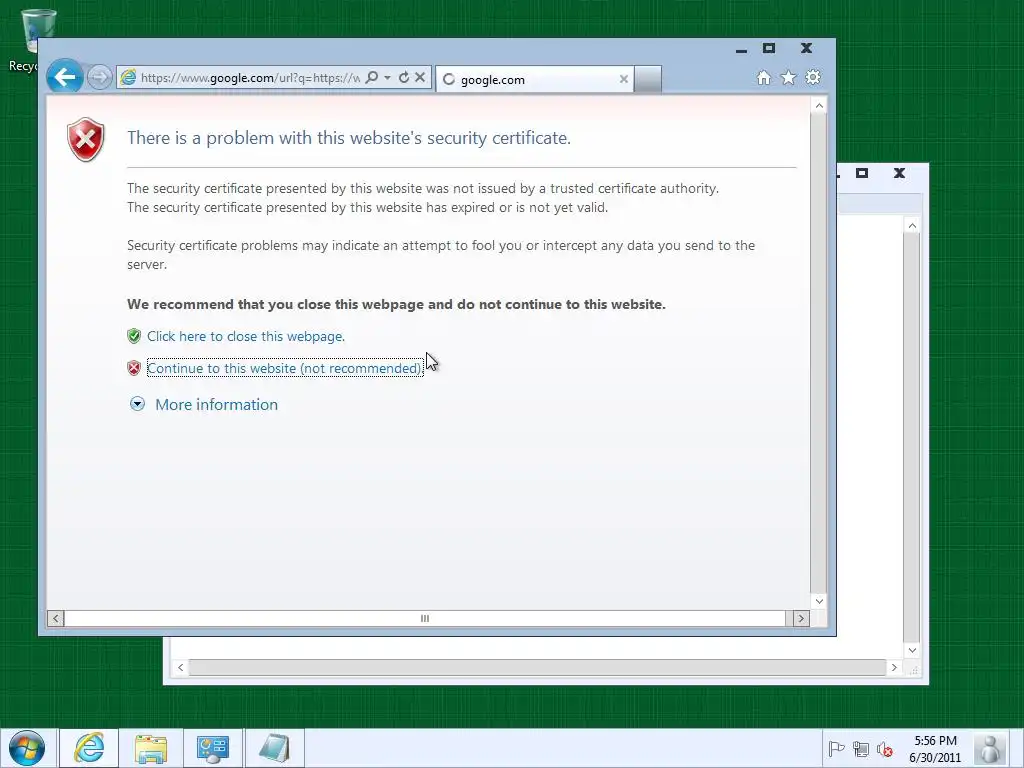Stop loading with the address bar X
The width and height of the screenshot is (1024, 768).
[x=420, y=77]
